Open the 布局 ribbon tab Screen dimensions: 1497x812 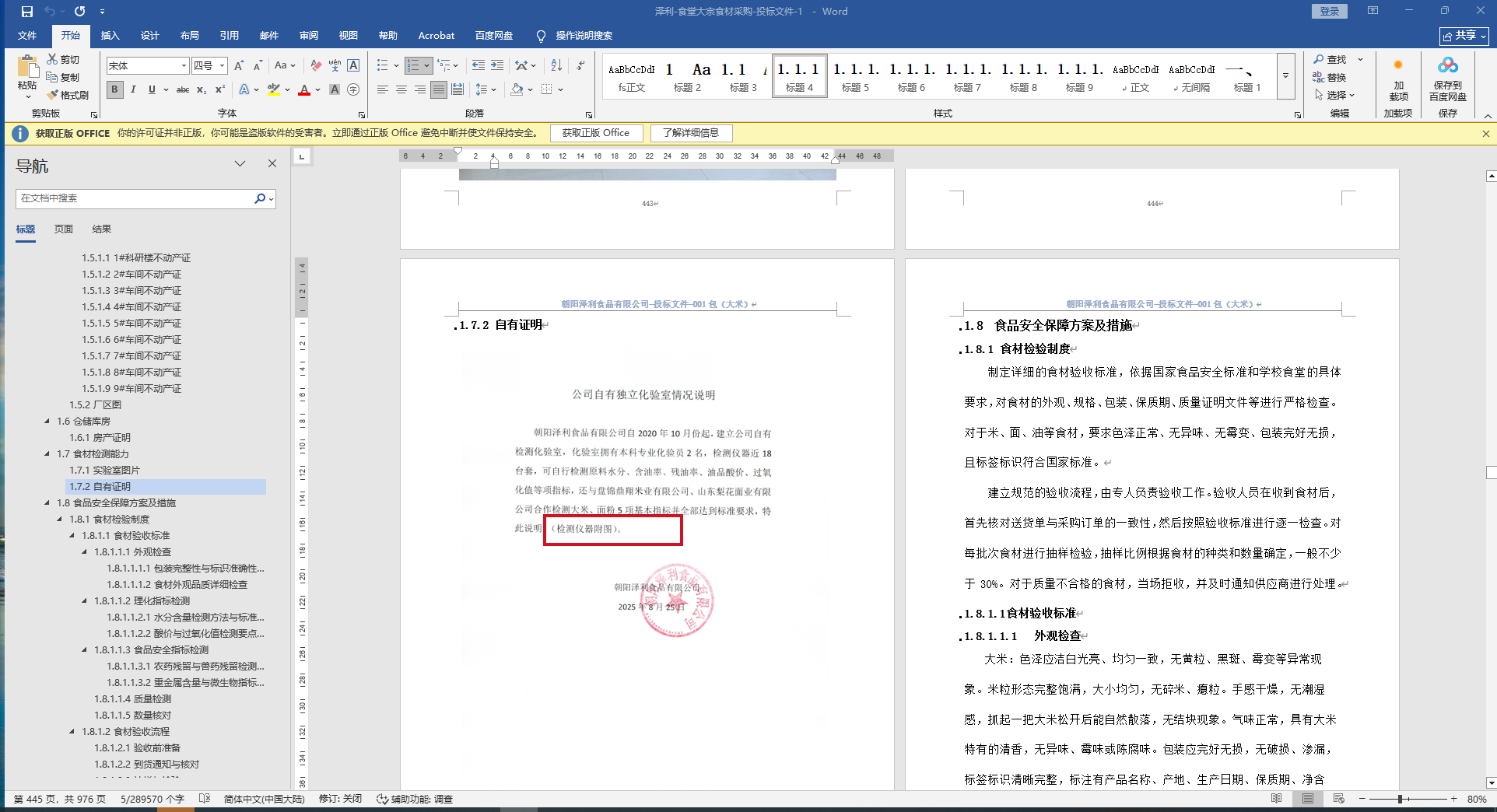tap(190, 36)
